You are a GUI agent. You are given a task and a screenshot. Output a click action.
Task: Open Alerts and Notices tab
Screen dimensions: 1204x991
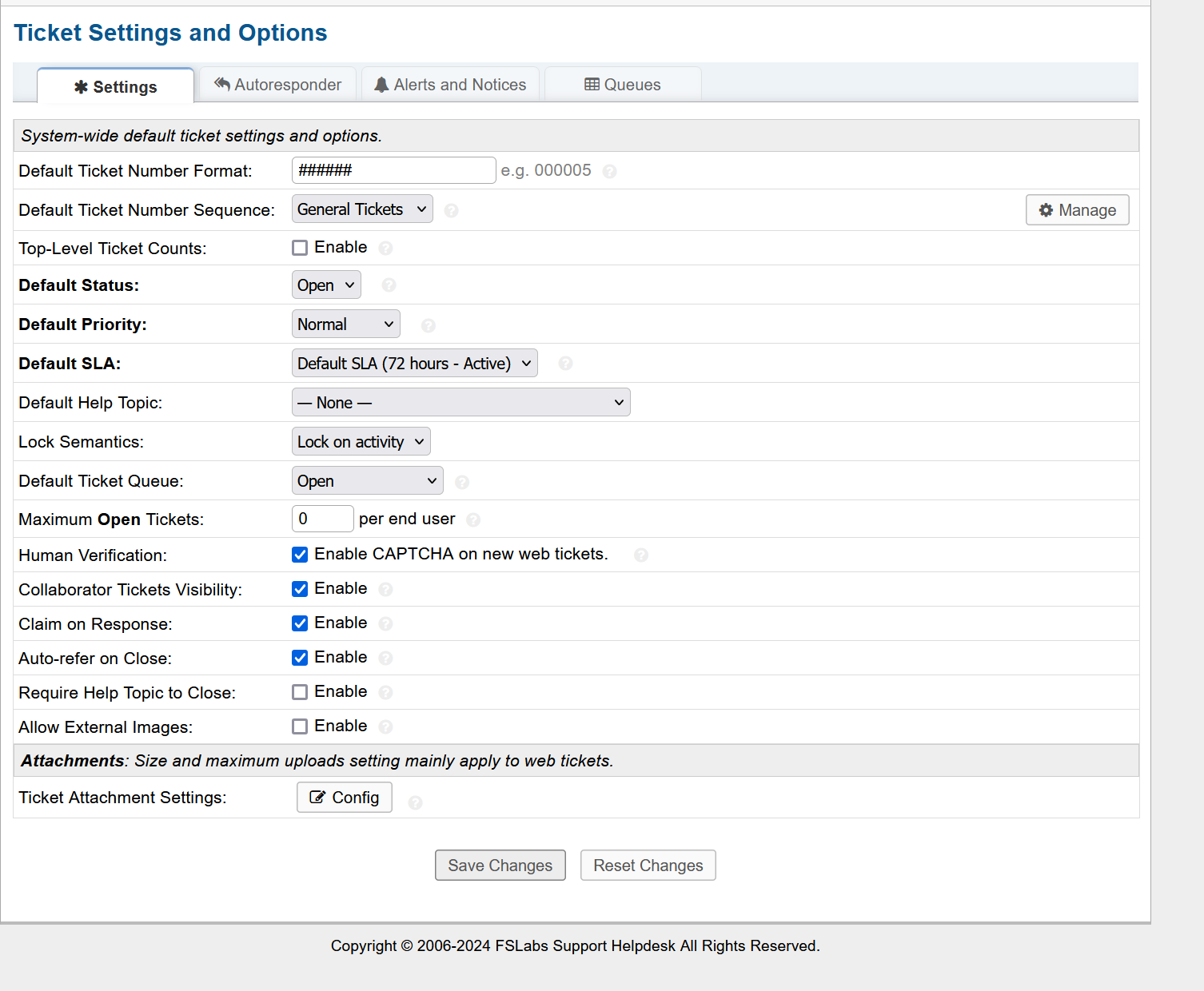[451, 85]
